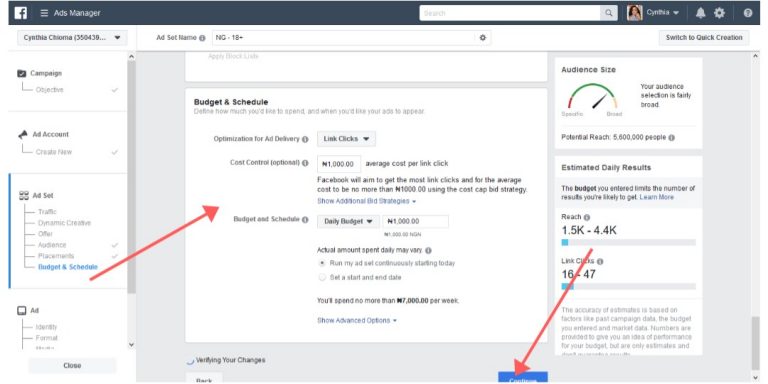Go to Placements in sidebar
The image size is (768, 384).
[x=56, y=256]
